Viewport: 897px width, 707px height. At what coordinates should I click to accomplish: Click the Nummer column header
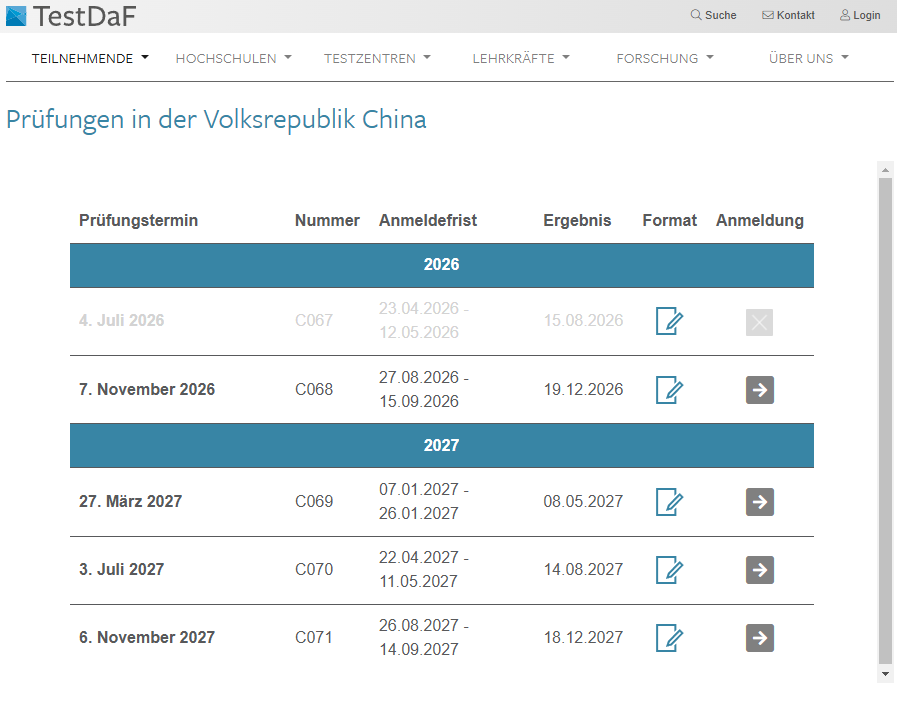[327, 220]
